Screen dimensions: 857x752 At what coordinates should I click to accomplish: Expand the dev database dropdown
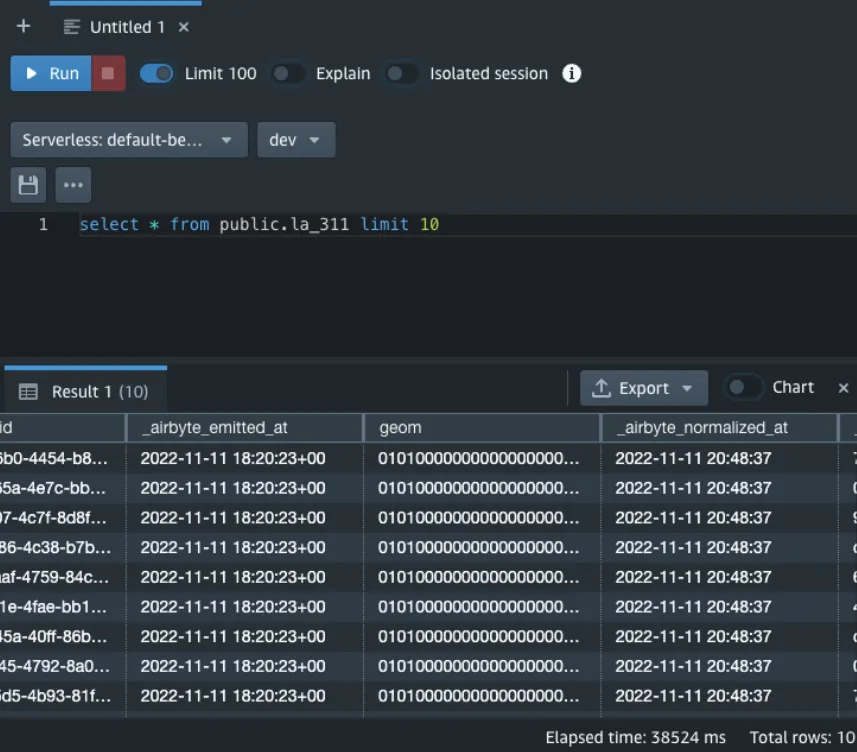[x=295, y=140]
